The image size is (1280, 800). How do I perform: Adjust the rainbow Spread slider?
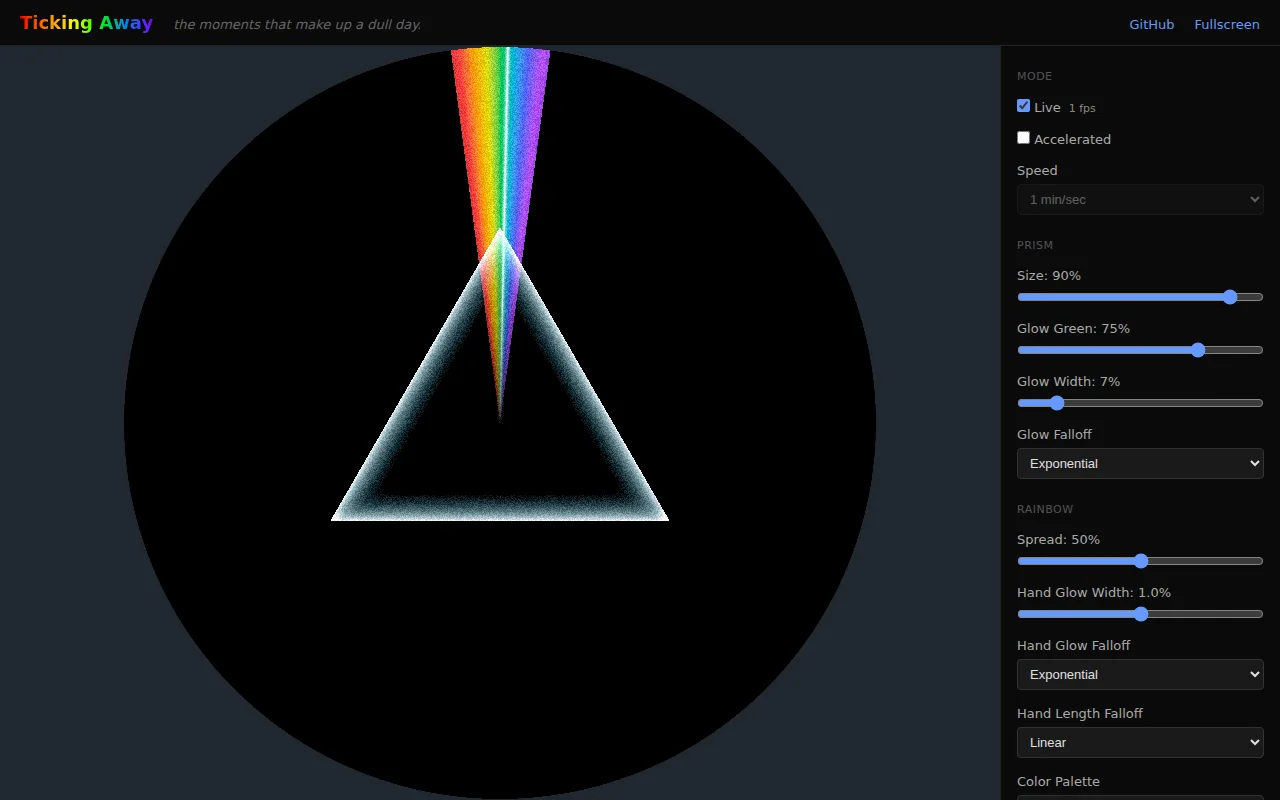pyautogui.click(x=1140, y=561)
